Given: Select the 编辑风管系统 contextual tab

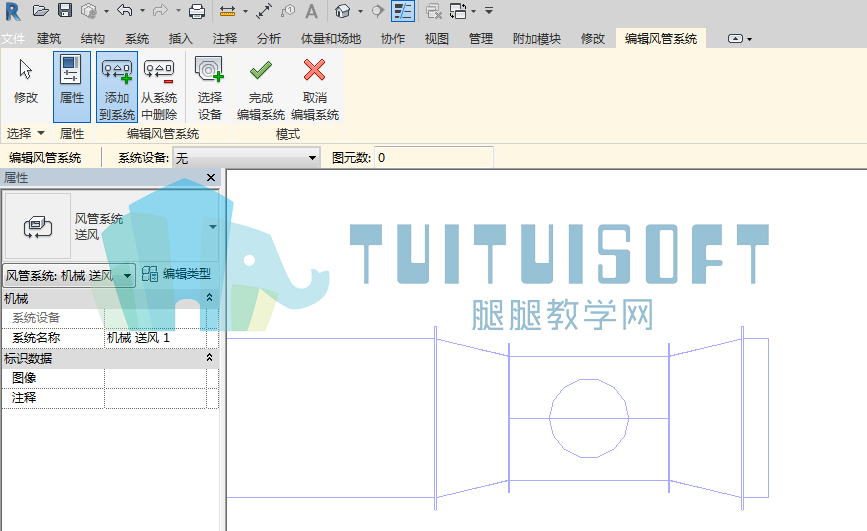Looking at the screenshot, I should 661,39.
